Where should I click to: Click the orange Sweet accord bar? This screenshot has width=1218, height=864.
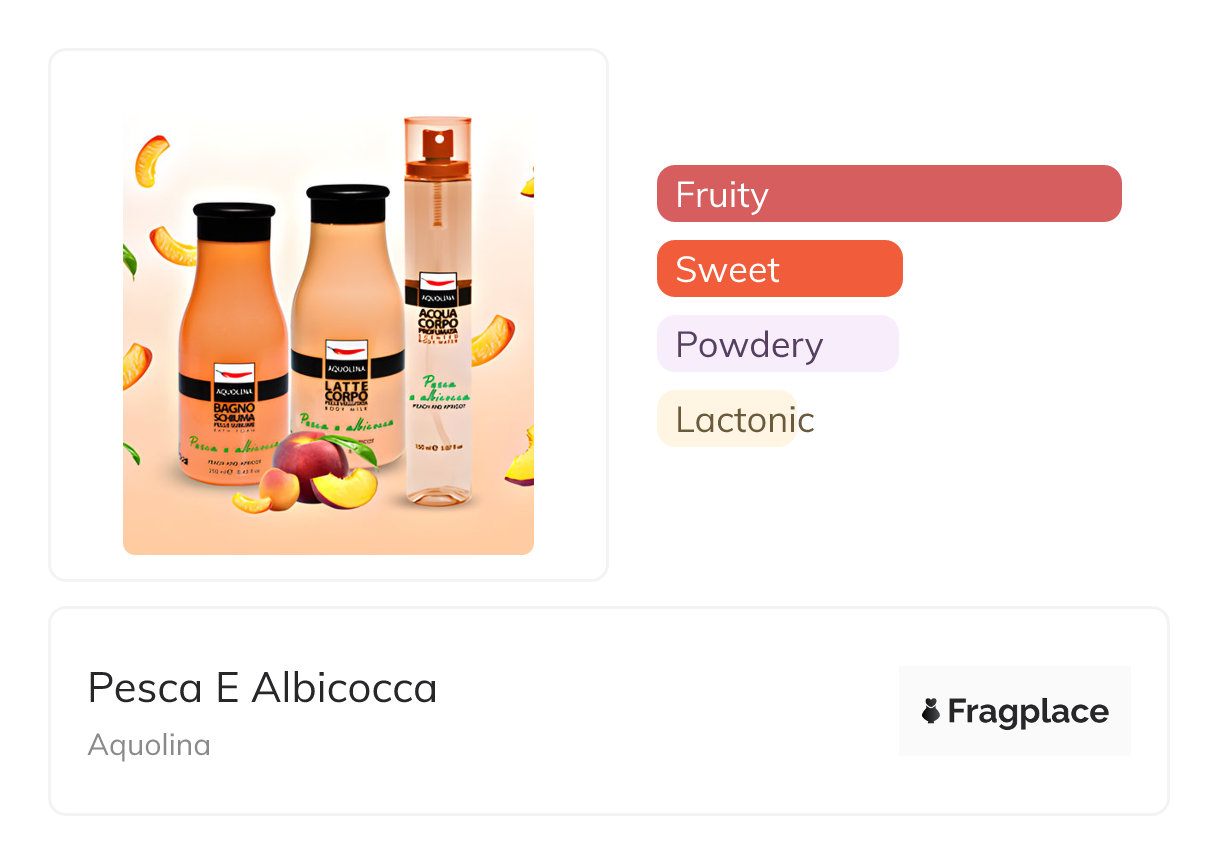coord(779,268)
